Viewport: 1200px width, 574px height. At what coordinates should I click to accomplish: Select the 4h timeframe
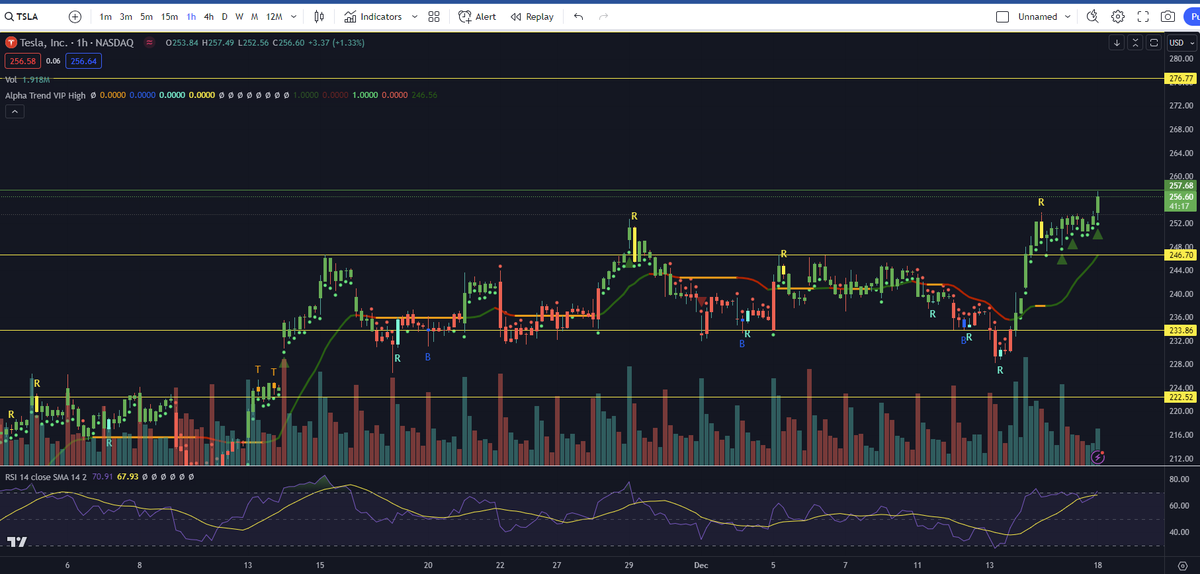click(x=208, y=17)
